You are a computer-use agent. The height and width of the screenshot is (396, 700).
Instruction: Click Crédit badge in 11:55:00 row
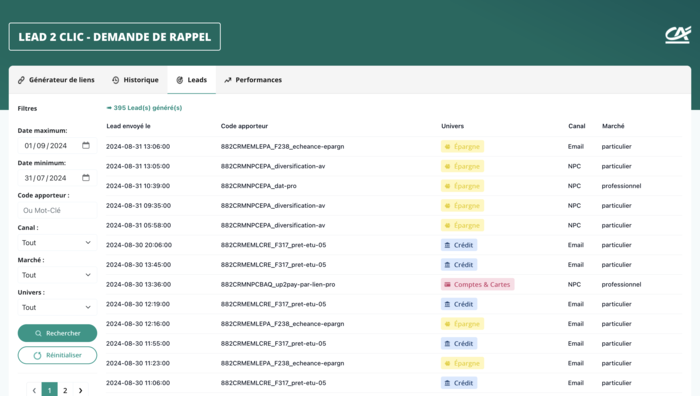[x=459, y=343]
